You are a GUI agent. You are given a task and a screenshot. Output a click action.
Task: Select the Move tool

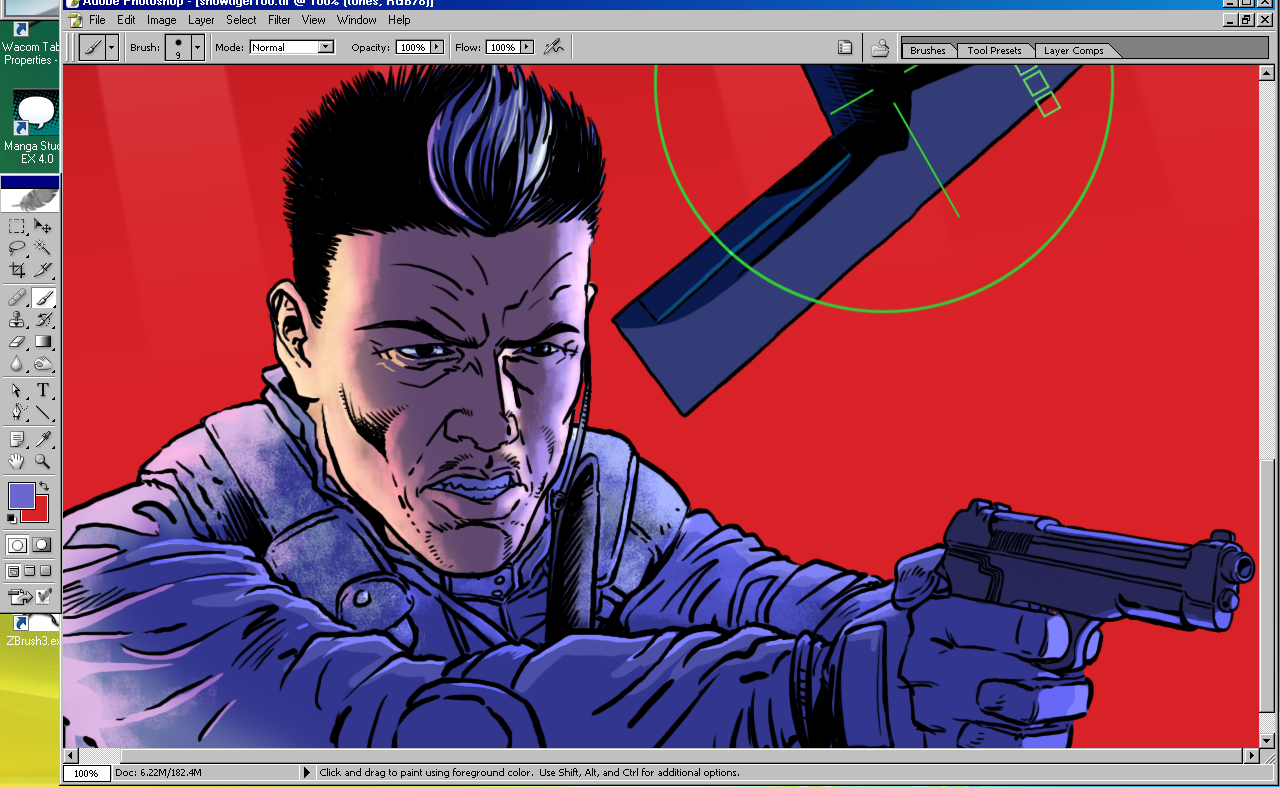point(43,226)
